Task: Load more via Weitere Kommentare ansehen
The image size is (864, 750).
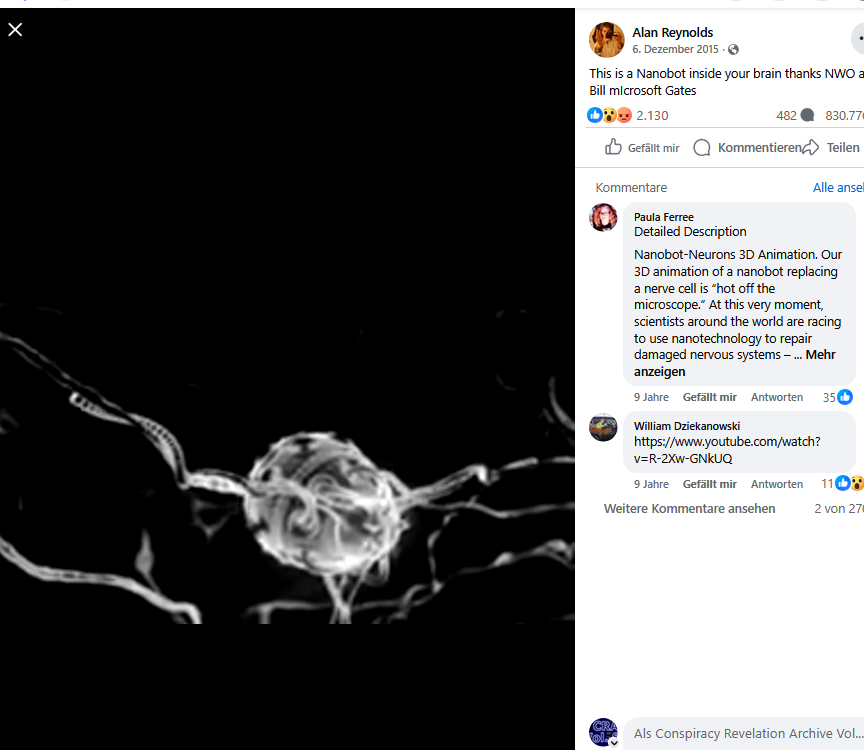Action: (689, 509)
